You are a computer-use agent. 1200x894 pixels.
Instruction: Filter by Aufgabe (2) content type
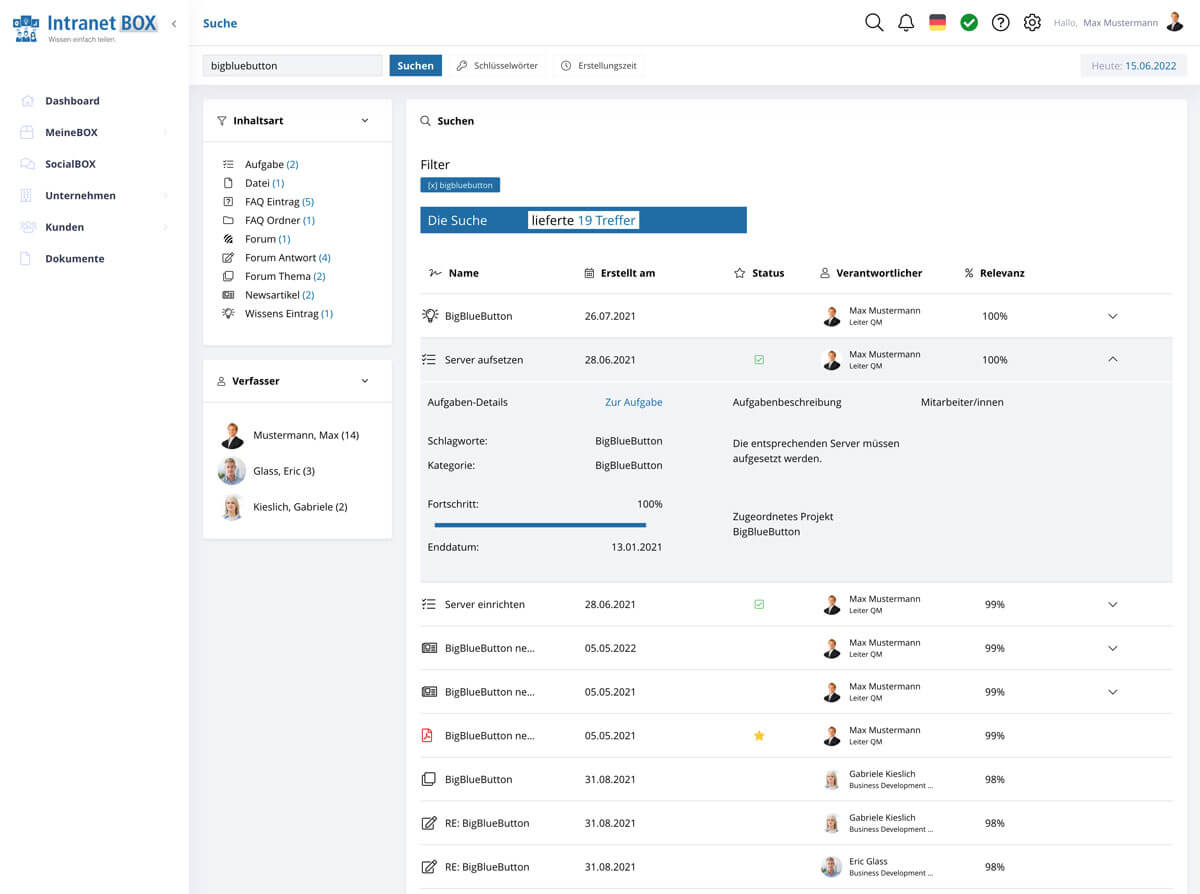tap(271, 164)
